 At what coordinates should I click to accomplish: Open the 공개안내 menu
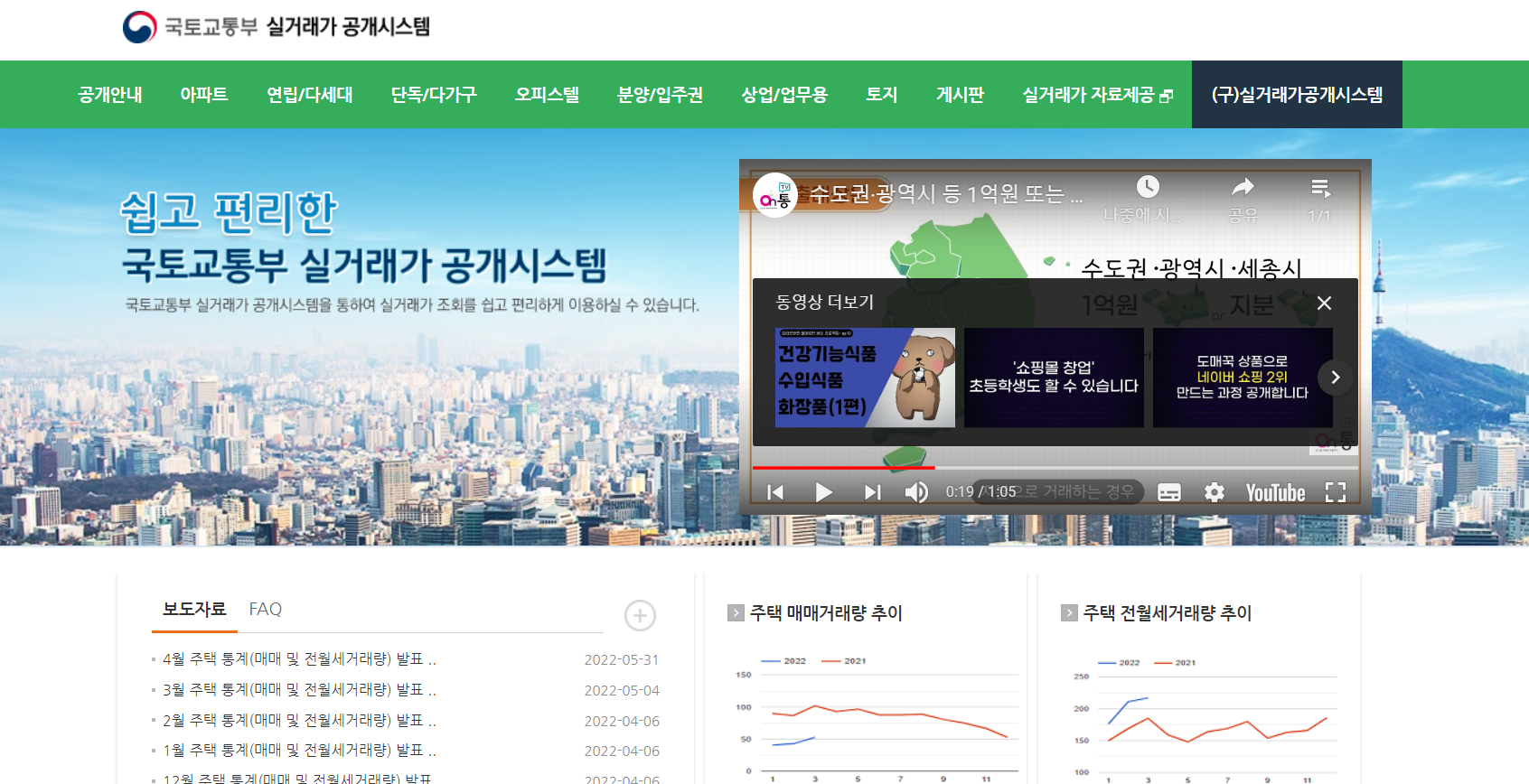click(110, 95)
